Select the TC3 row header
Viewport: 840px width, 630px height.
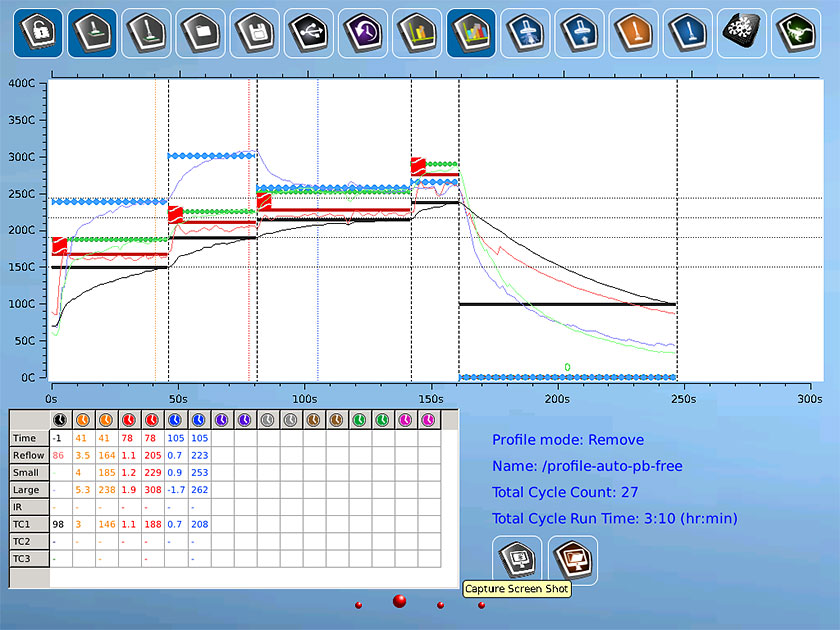[x=29, y=558]
